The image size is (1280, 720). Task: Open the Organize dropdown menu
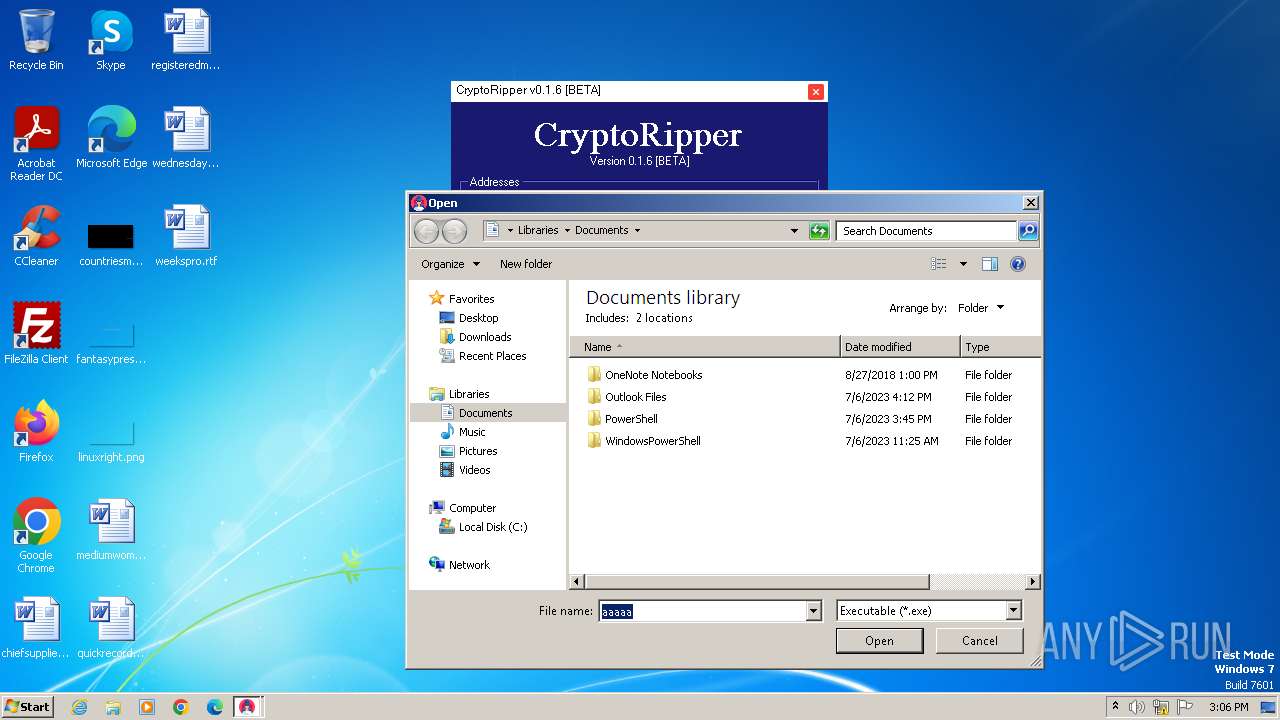[x=450, y=264]
